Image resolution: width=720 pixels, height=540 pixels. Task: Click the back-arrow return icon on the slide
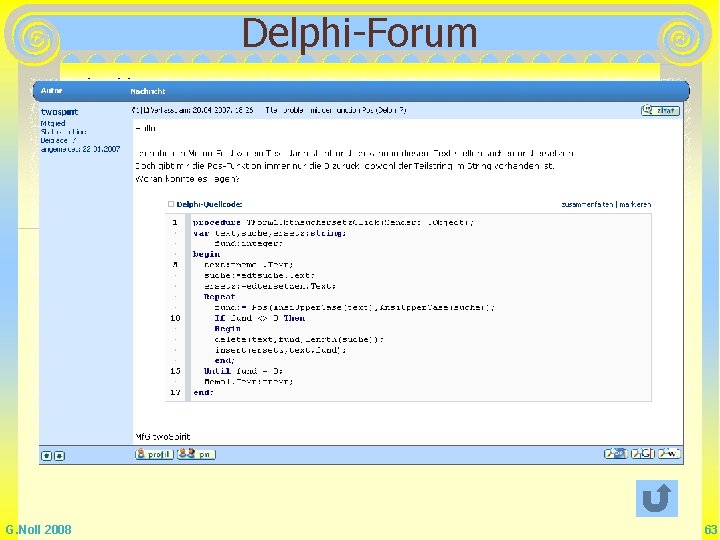[x=657, y=498]
